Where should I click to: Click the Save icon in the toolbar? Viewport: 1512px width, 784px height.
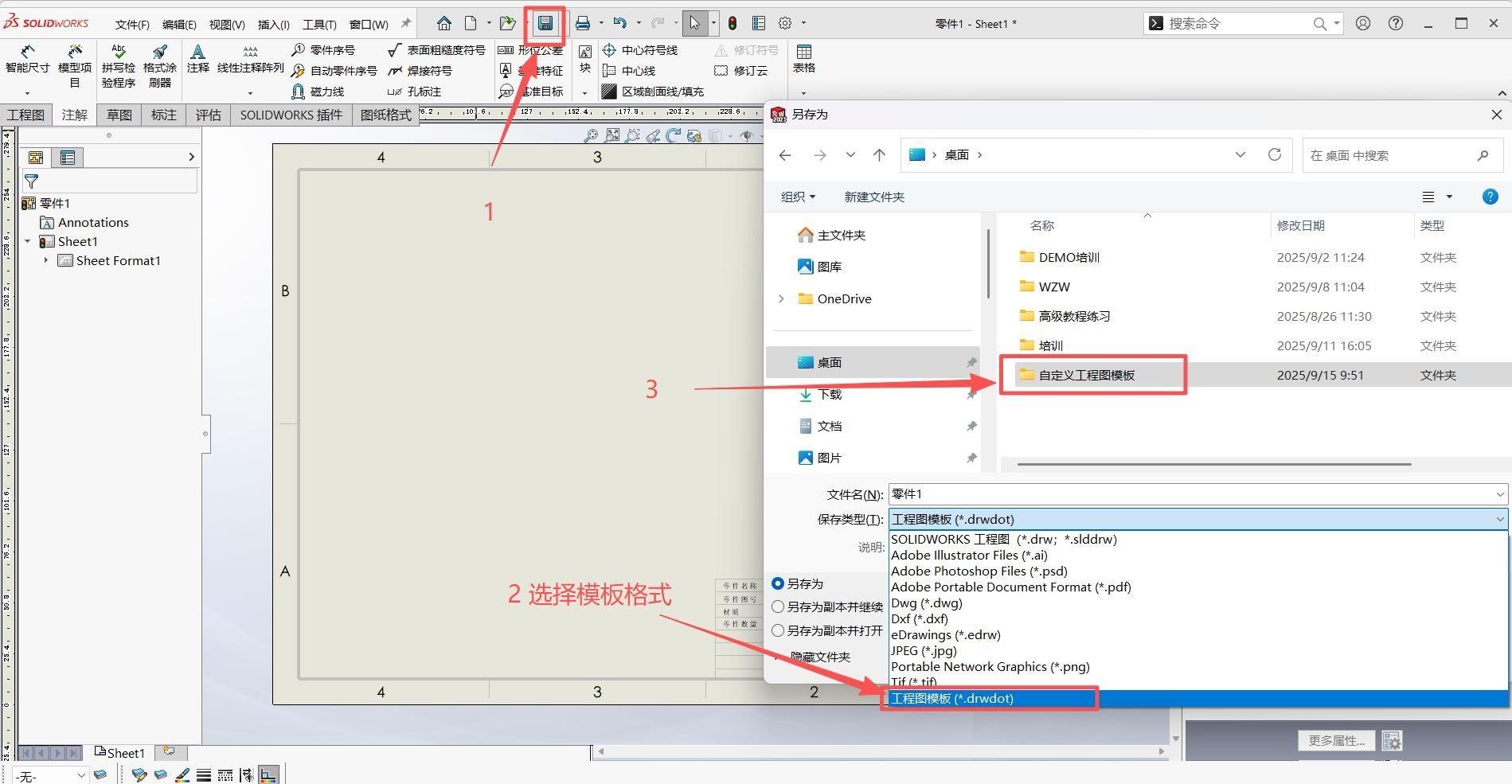click(x=545, y=23)
